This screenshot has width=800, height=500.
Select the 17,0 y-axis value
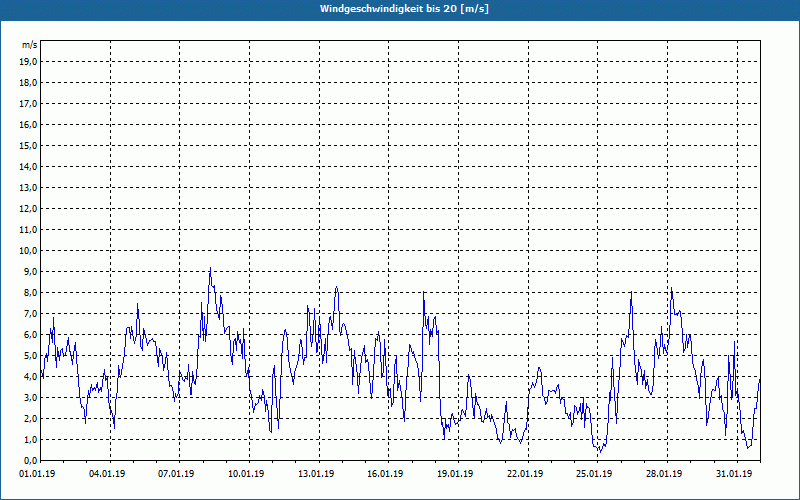tap(28, 104)
